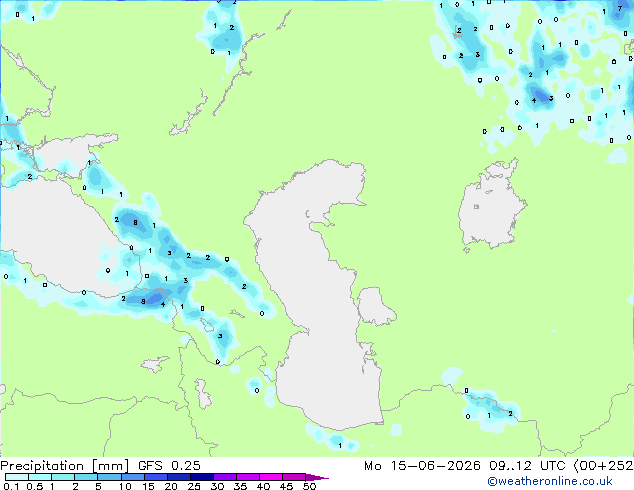Click the 40 to 45 mm magenta swatch
This screenshot has height=490, width=634.
point(271,477)
